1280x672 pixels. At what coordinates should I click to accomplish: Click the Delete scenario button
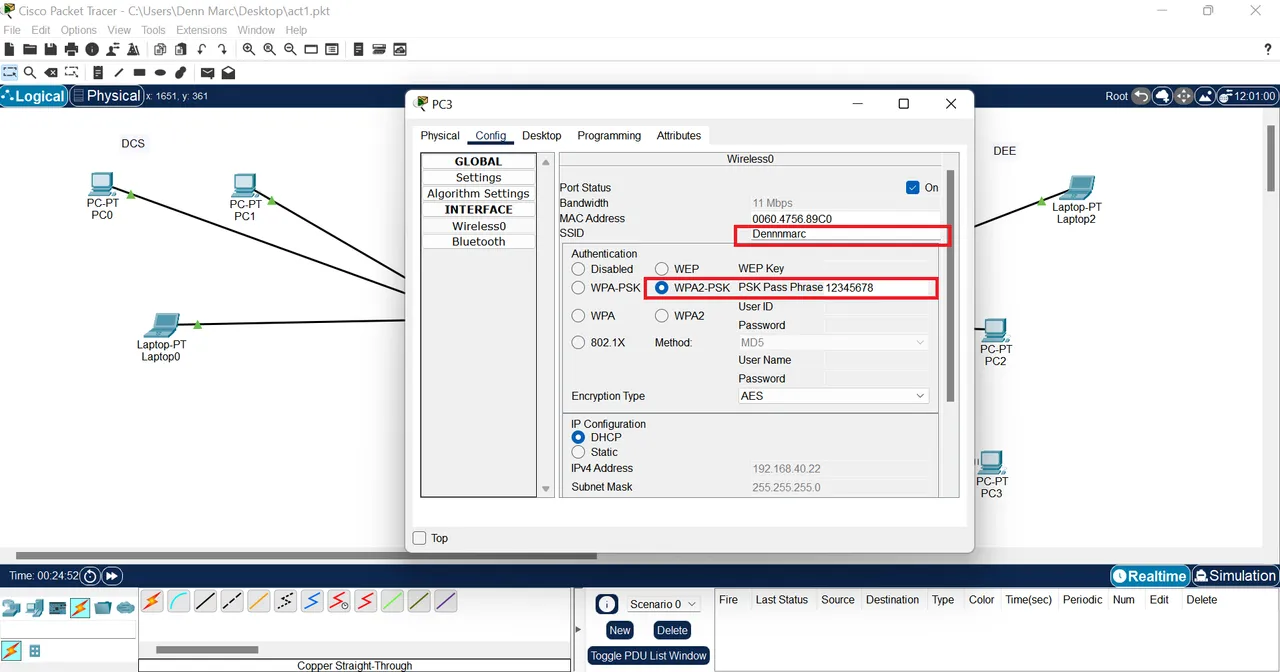tap(672, 630)
